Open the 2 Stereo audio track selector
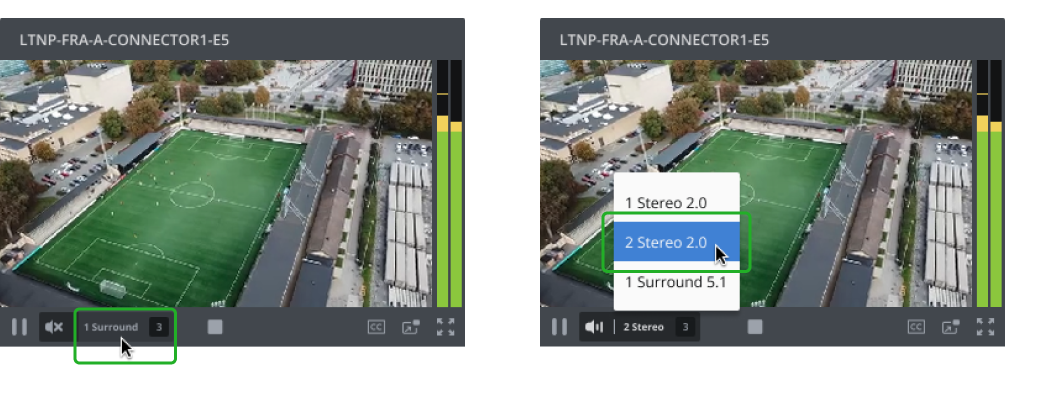This screenshot has width=1058, height=401. click(x=643, y=327)
